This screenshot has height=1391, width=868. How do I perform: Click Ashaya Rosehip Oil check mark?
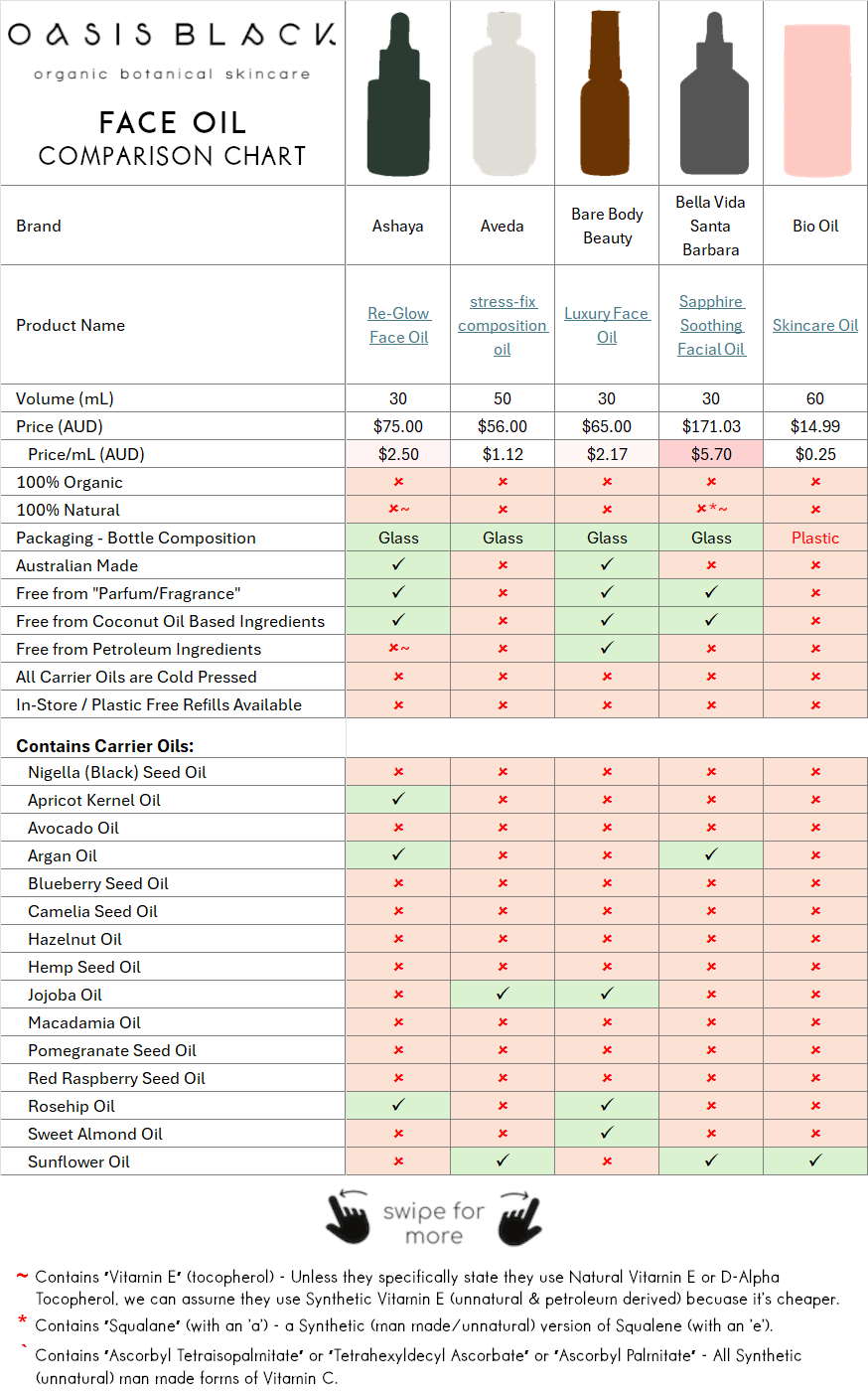coord(398,1105)
